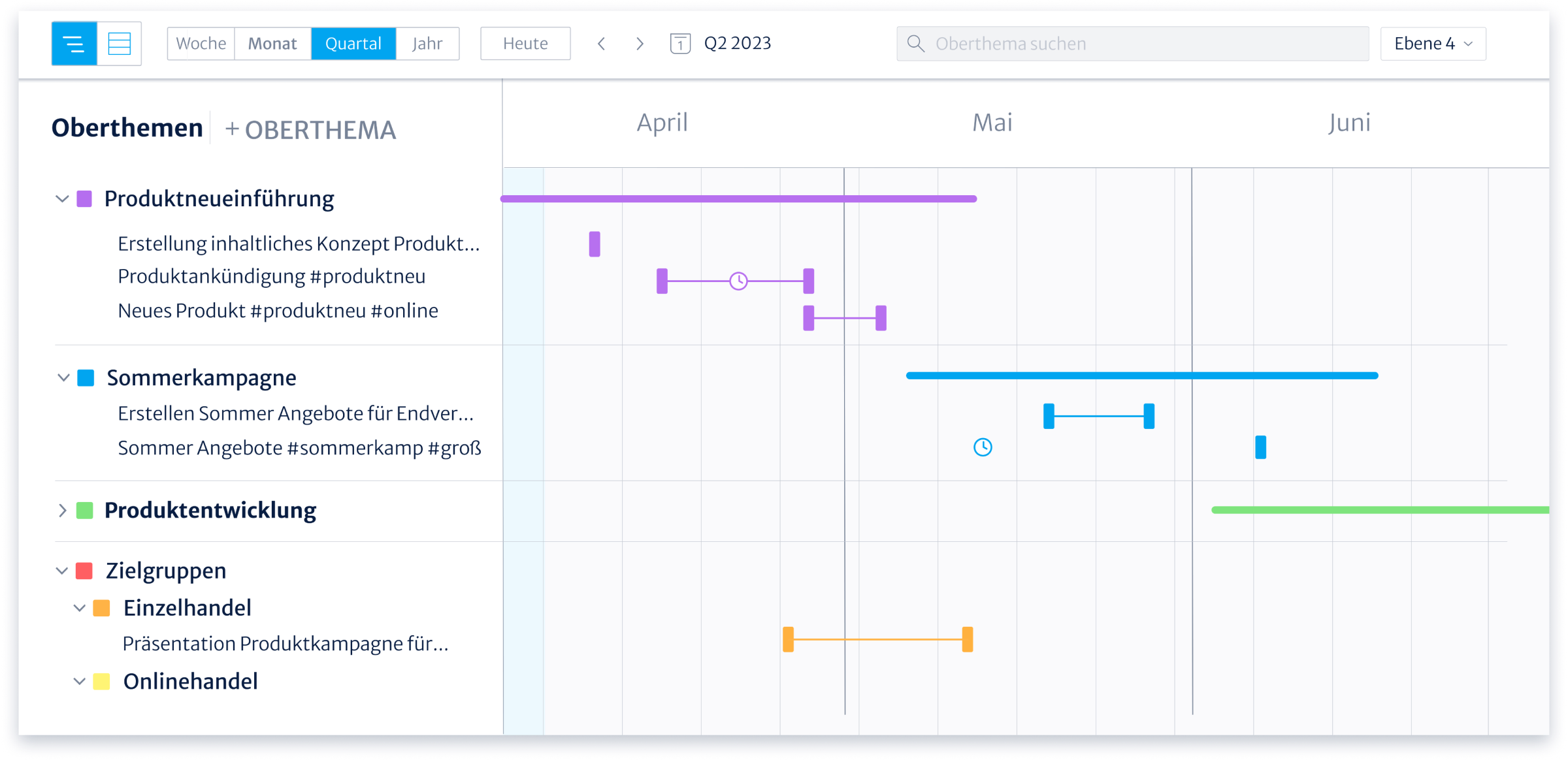
Task: Select the Jahr time range
Action: (427, 44)
